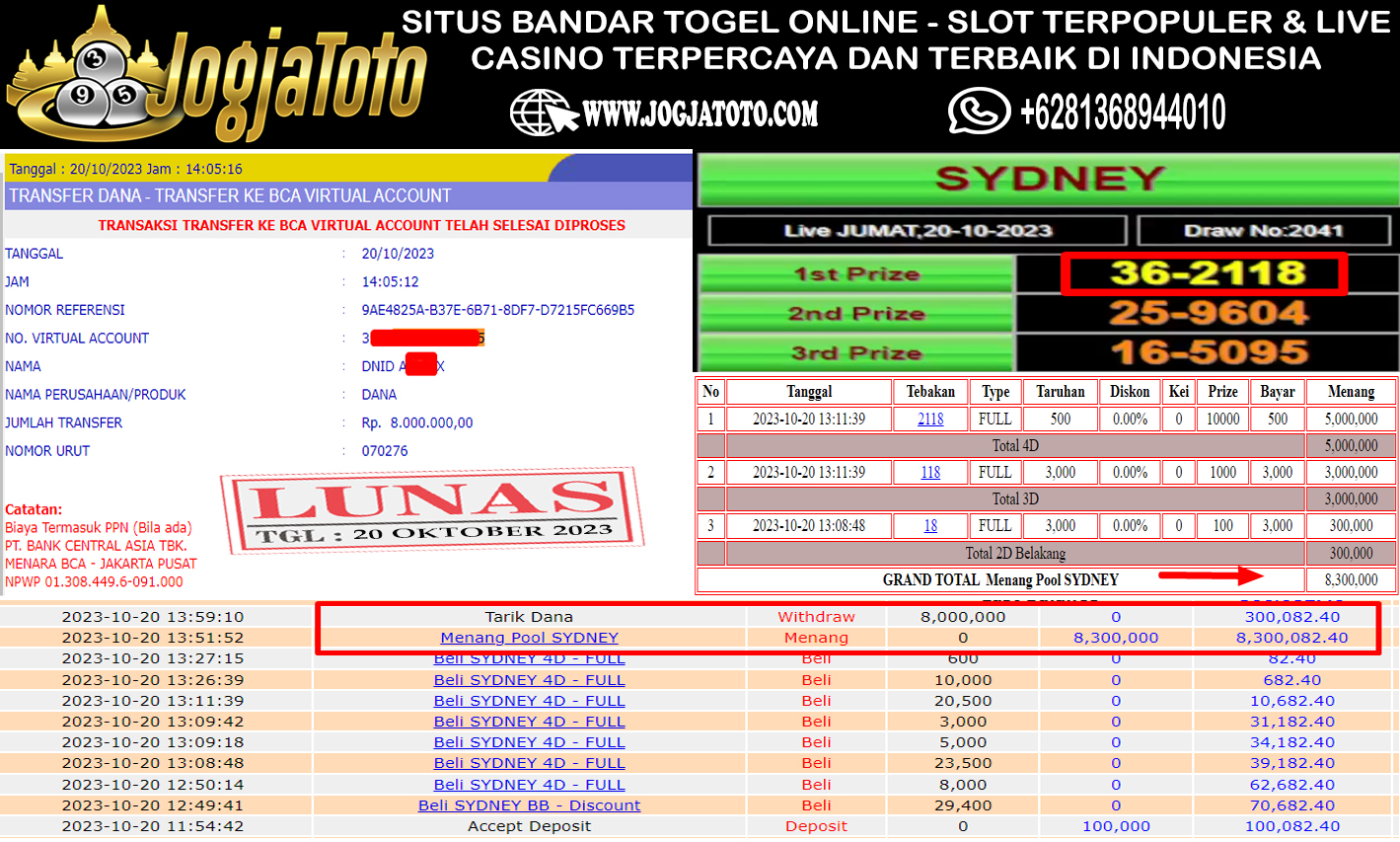Open Beli SYDNEY 4D - FULL at 13:08:48
The height and width of the screenshot is (842, 1400).
point(530,763)
